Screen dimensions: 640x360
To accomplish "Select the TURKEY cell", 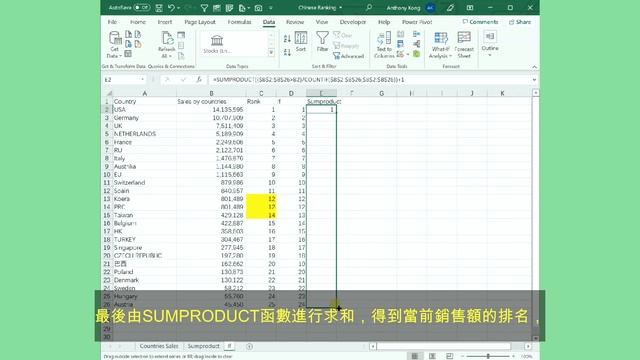I will tap(144, 239).
